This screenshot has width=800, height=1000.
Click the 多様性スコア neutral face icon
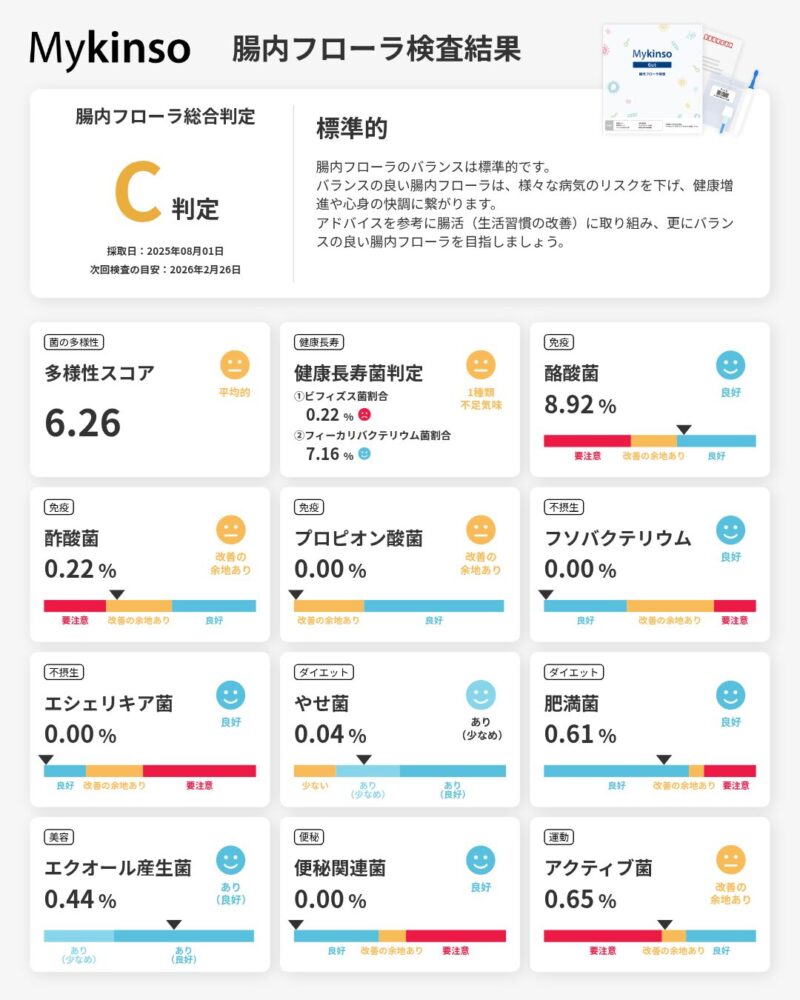pyautogui.click(x=234, y=364)
